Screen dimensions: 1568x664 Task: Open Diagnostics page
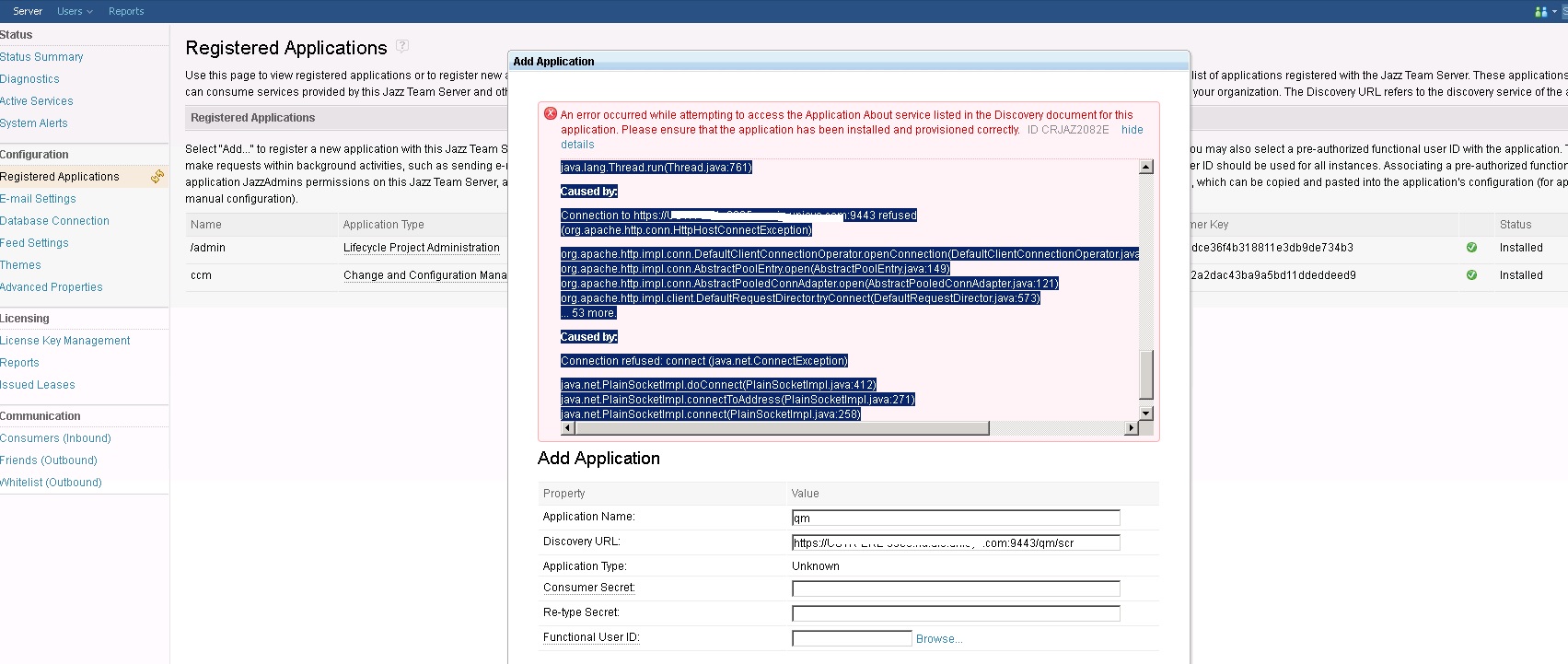tap(29, 79)
